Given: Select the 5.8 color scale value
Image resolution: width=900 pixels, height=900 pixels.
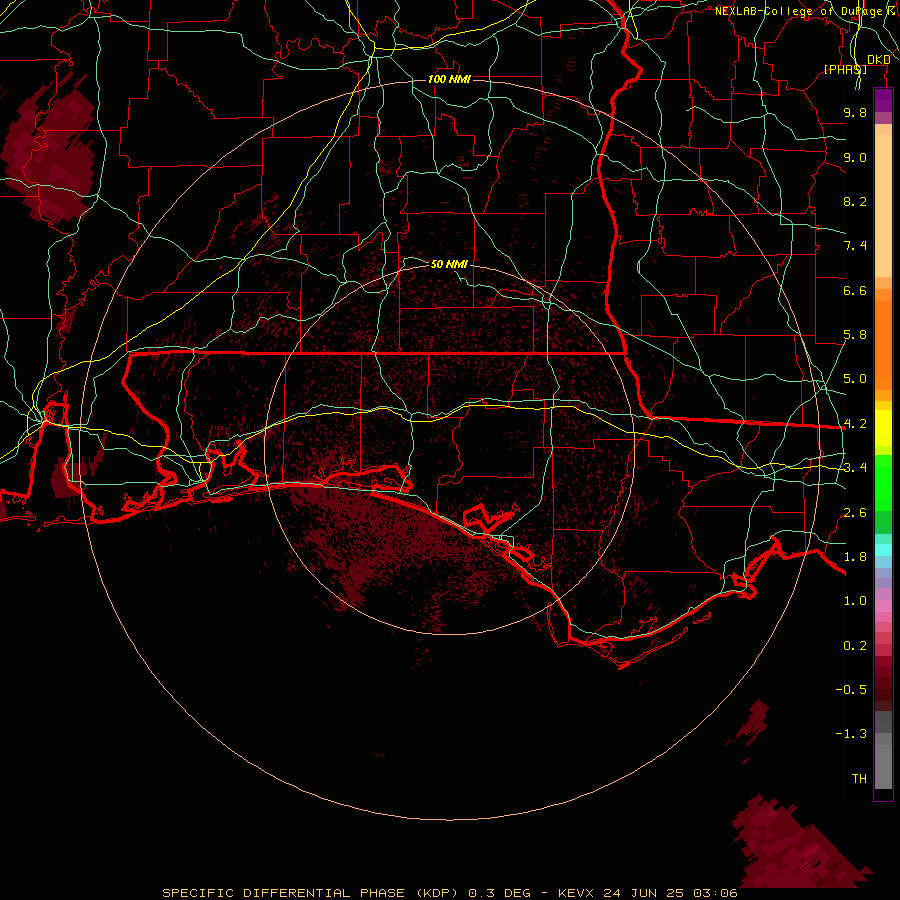Looking at the screenshot, I should click(x=855, y=335).
